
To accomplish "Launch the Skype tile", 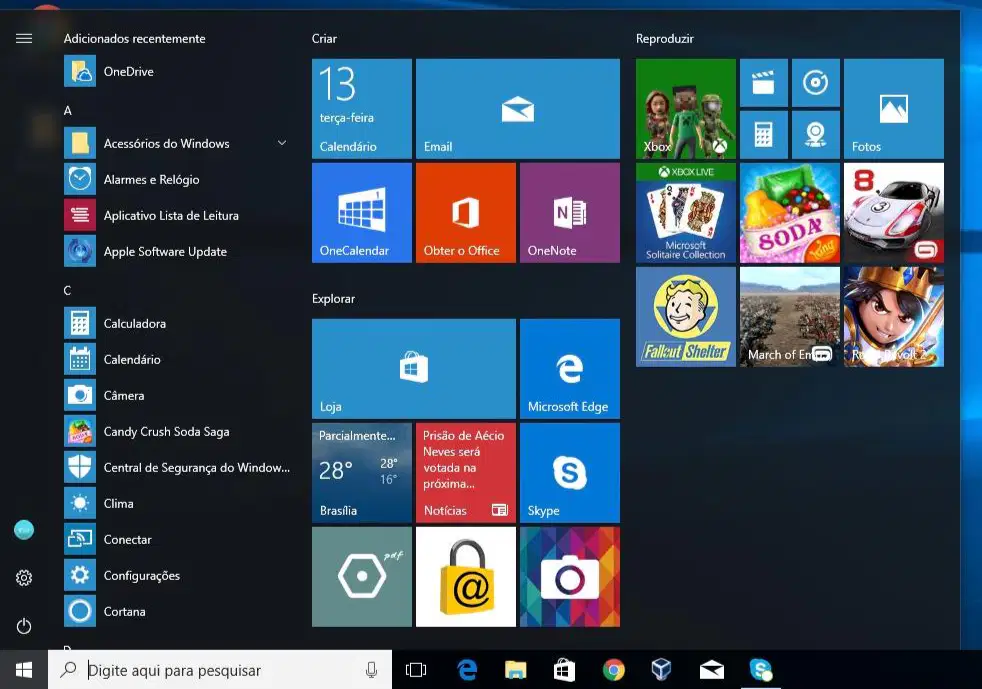I will [570, 473].
